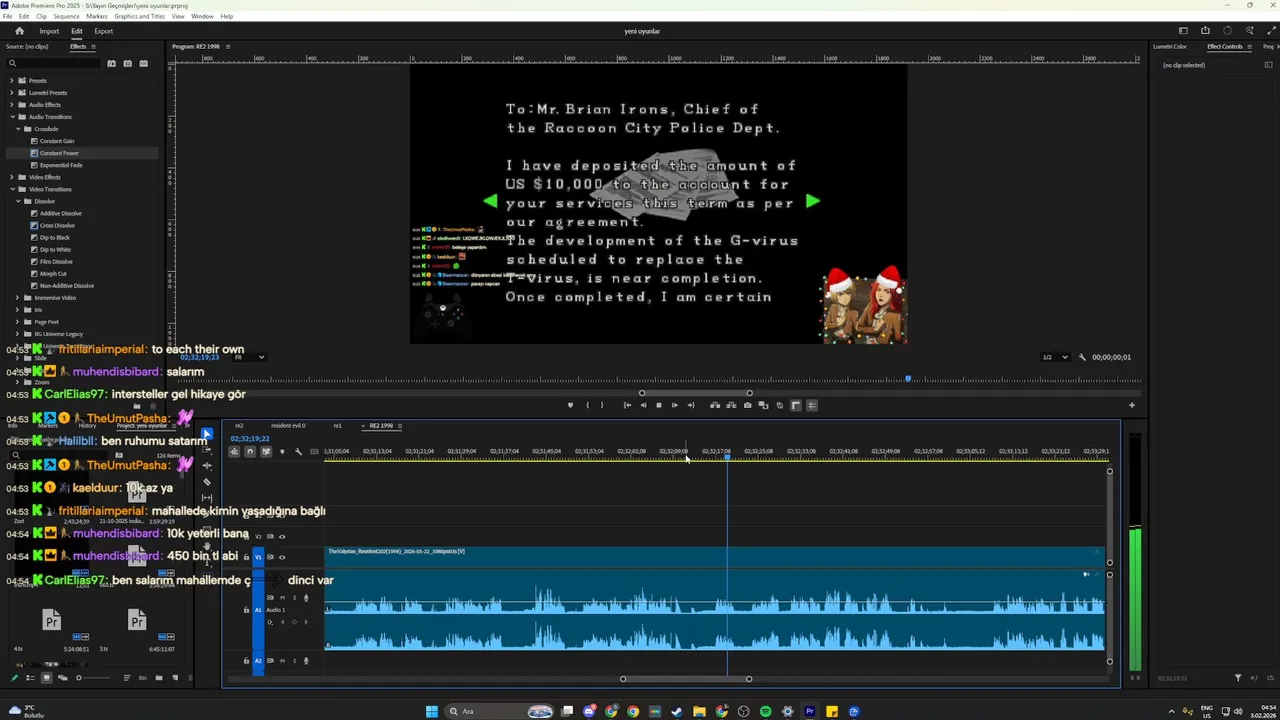Open timeline display settings wrench
The image size is (1280, 720).
pyautogui.click(x=298, y=452)
